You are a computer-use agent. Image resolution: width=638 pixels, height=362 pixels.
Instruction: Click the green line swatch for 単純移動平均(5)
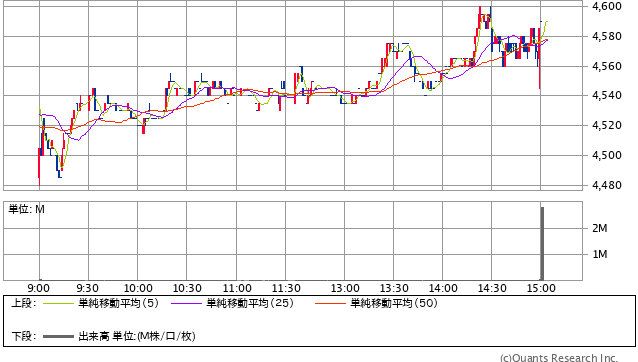[x=59, y=303]
